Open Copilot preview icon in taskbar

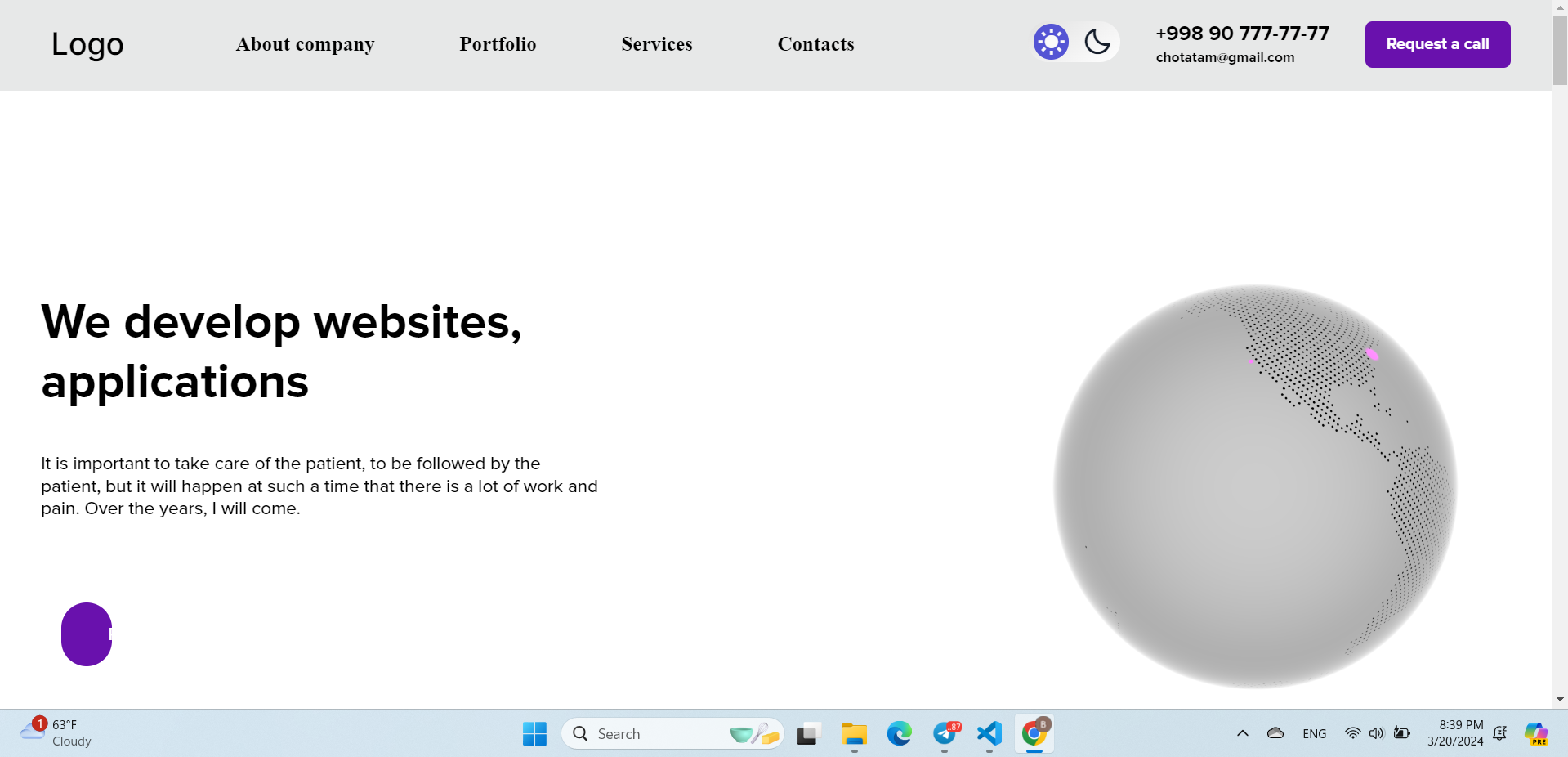tap(1536, 733)
